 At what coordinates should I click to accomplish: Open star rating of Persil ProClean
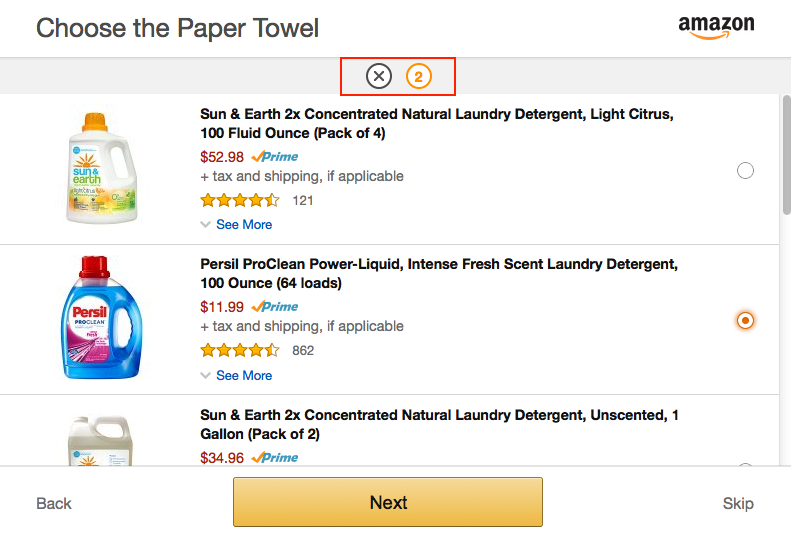click(240, 350)
